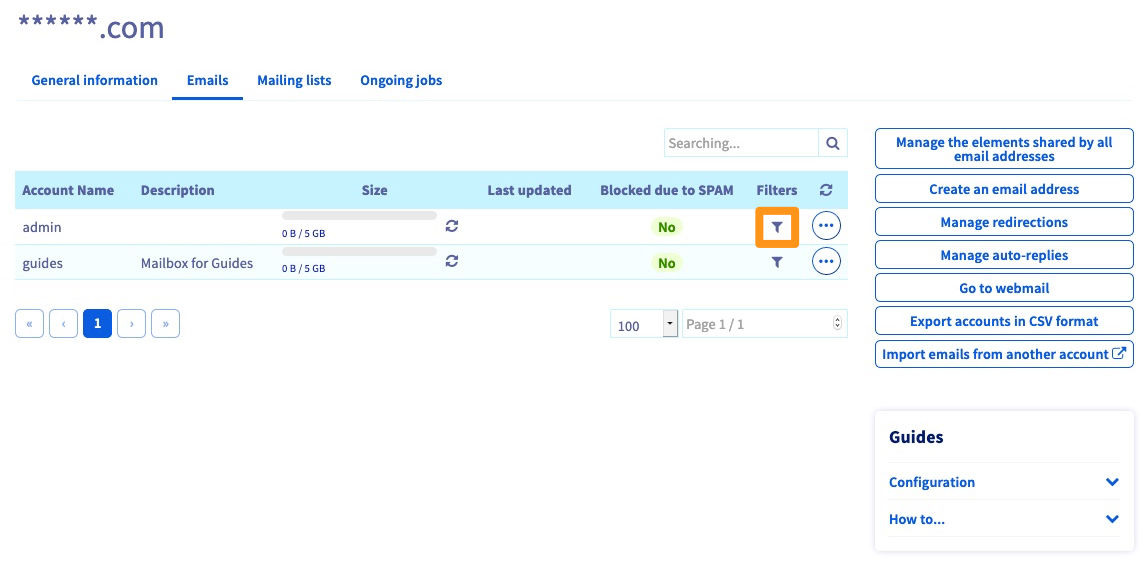Open Import emails from another account
The width and height of the screenshot is (1143, 561).
tap(1004, 354)
